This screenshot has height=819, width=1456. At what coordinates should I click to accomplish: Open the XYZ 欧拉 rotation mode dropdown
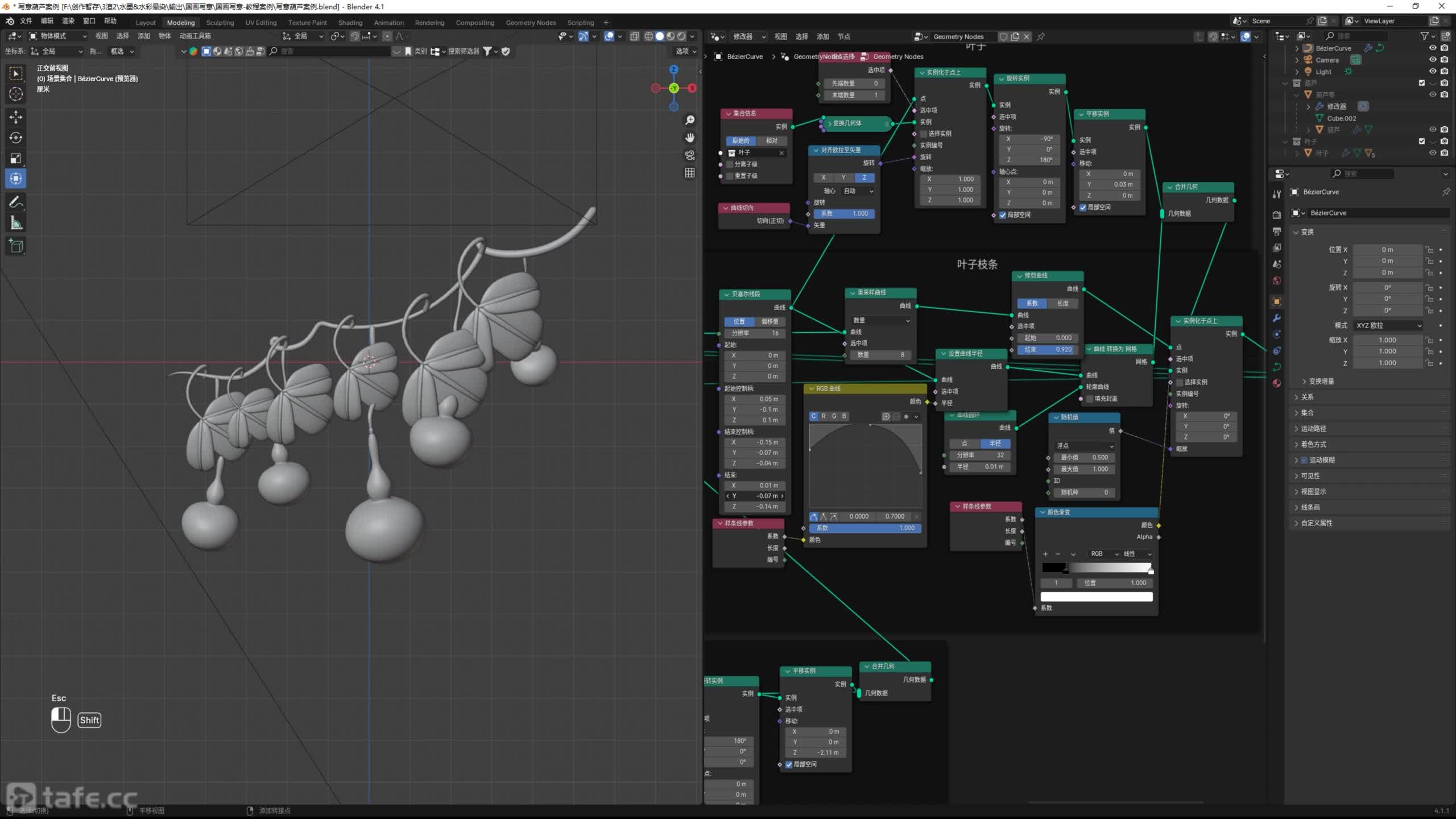tap(1388, 325)
